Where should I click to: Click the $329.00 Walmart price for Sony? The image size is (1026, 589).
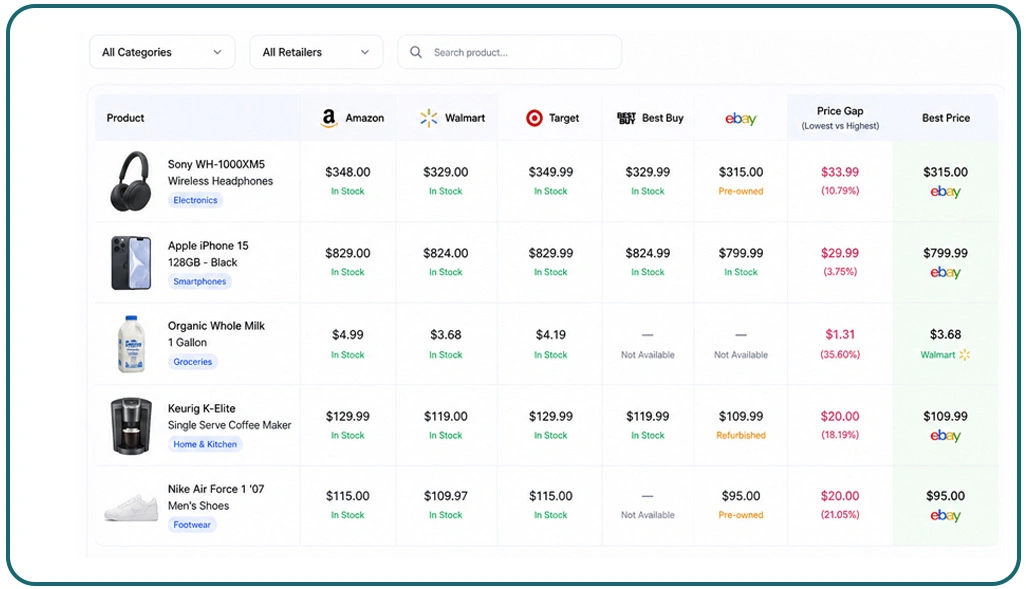[x=446, y=172]
